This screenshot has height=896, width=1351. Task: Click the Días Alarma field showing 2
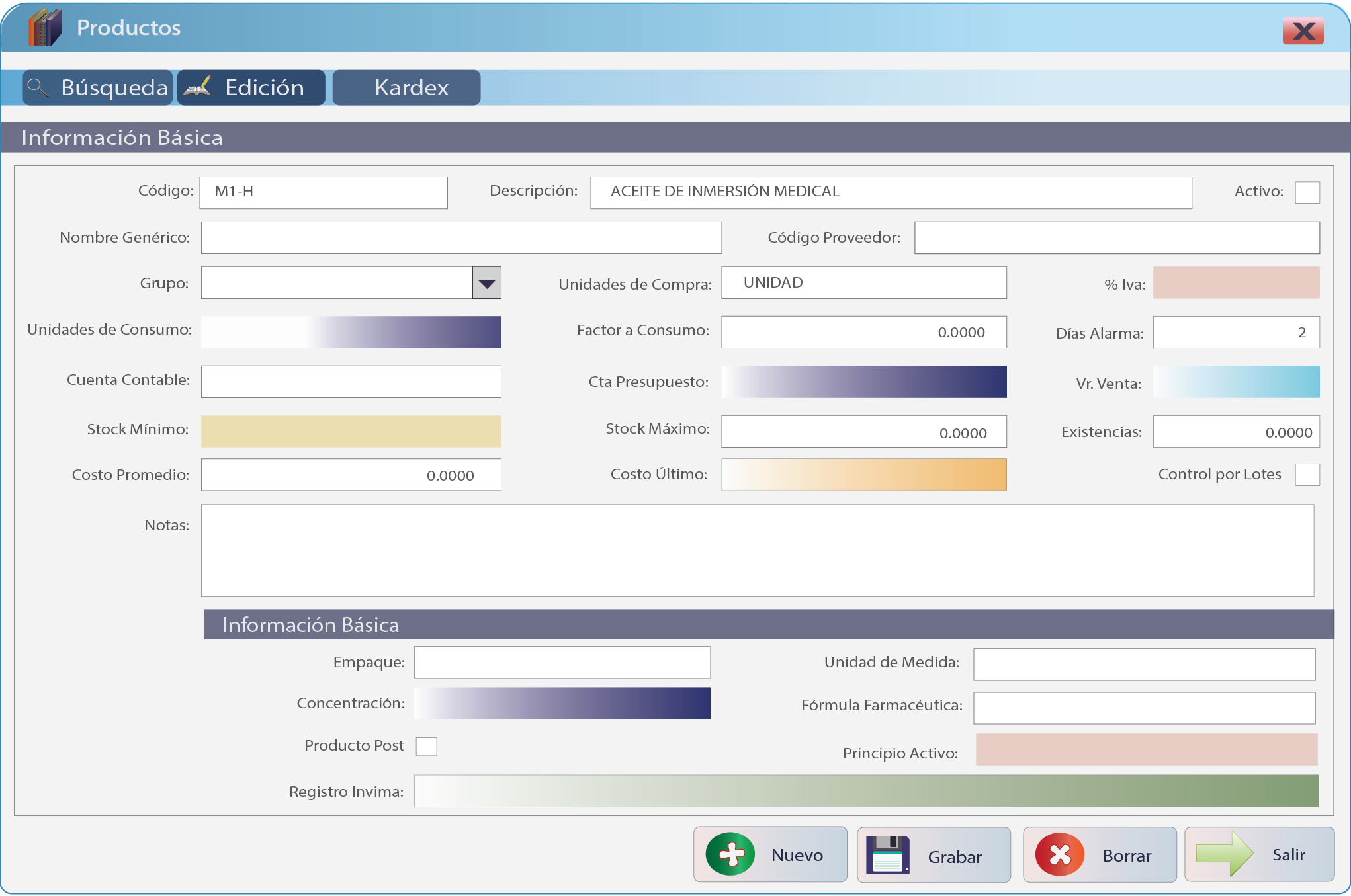coord(1236,332)
